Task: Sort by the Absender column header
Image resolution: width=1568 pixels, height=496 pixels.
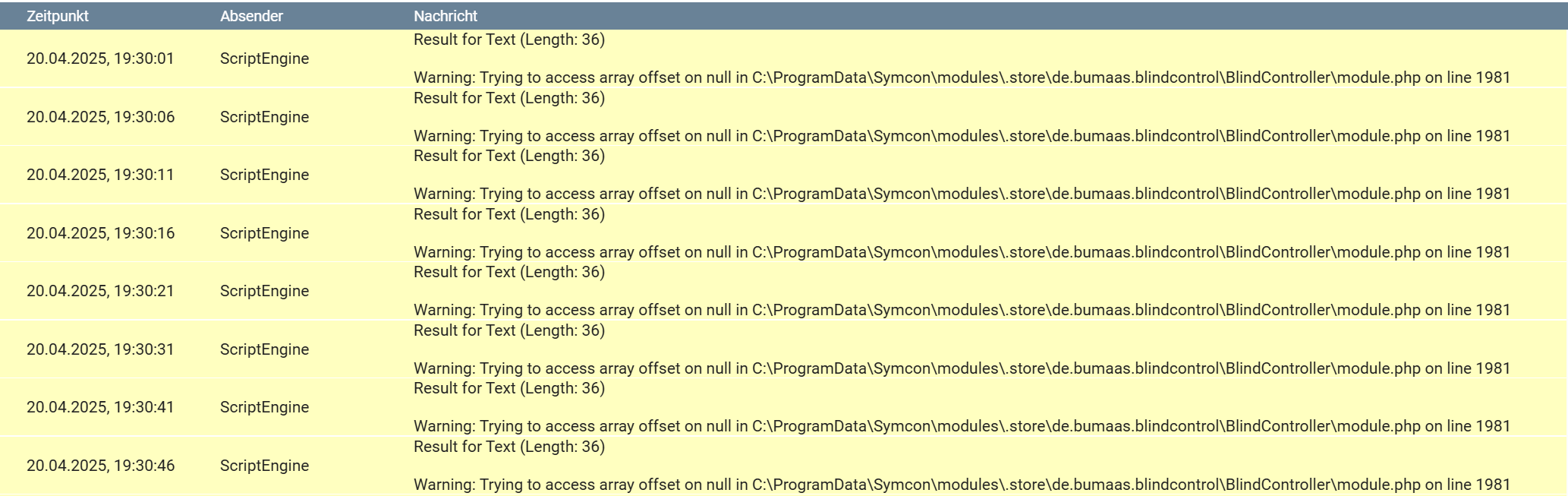Action: click(x=251, y=16)
